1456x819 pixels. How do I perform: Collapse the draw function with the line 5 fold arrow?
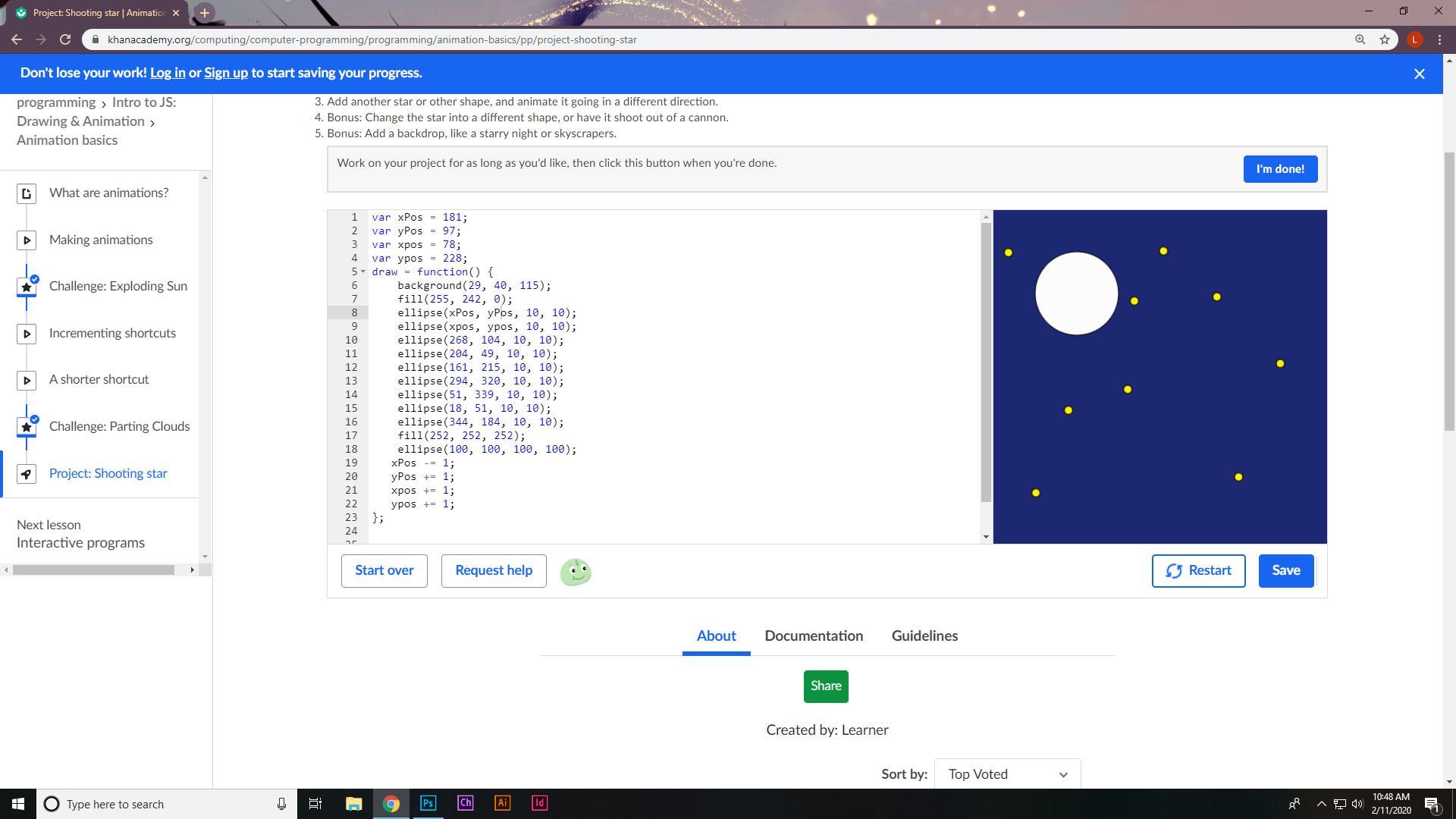(x=363, y=271)
